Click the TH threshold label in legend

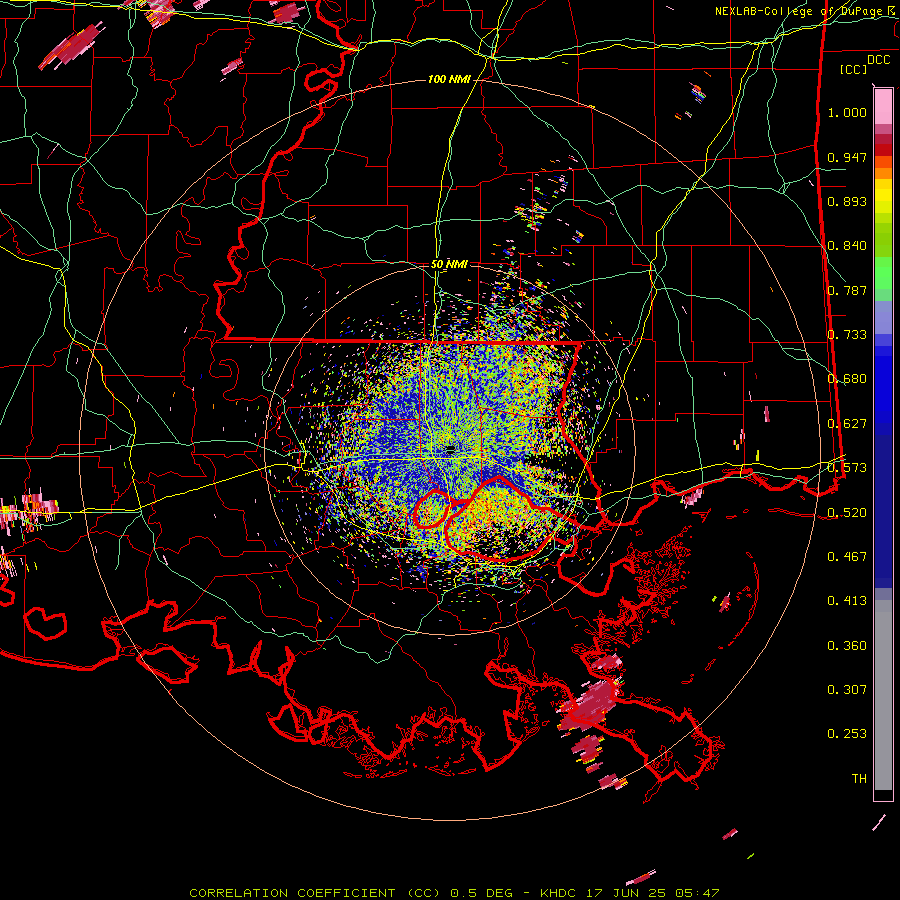(x=859, y=779)
